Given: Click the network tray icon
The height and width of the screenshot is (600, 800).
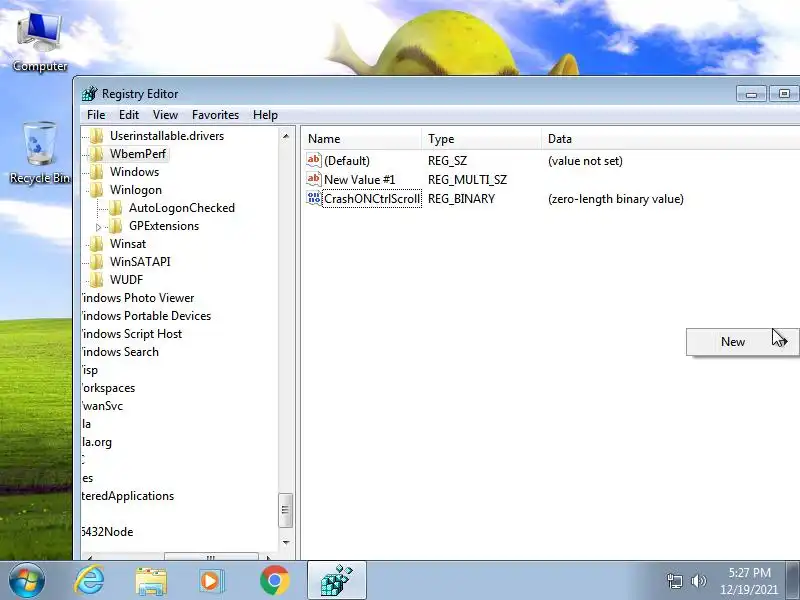Looking at the screenshot, I should (x=675, y=581).
